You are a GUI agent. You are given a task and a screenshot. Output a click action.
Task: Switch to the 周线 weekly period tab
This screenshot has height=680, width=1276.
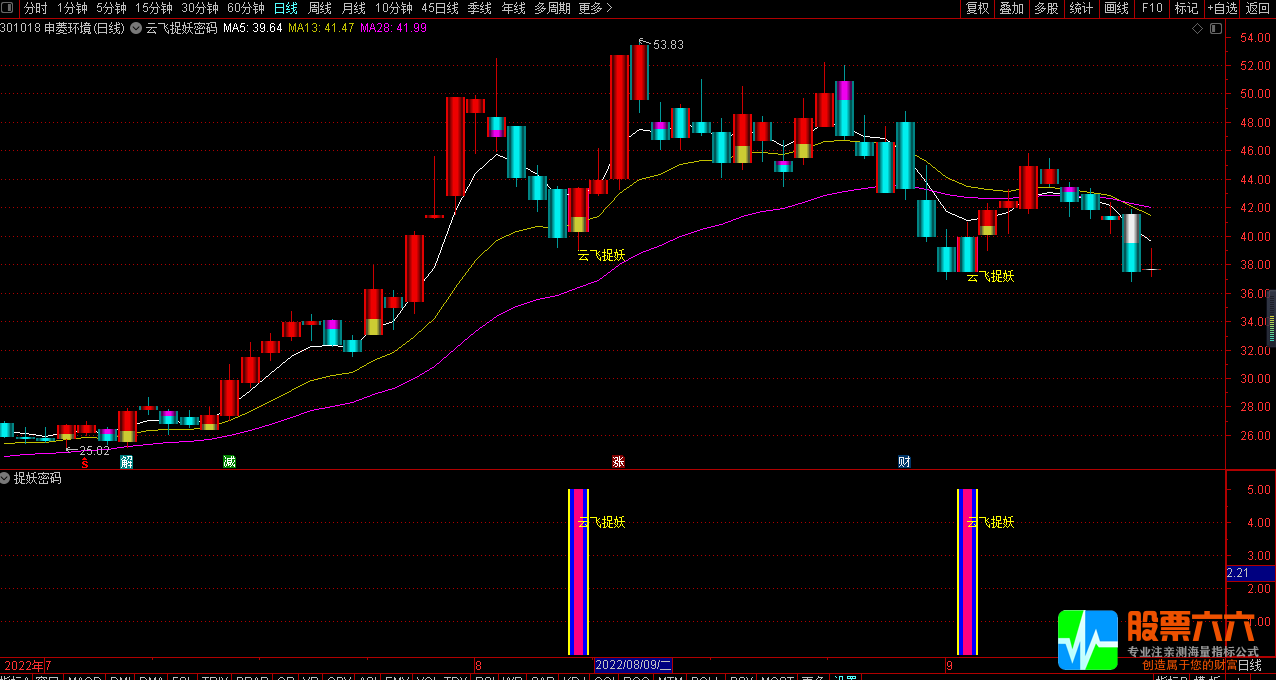point(319,8)
